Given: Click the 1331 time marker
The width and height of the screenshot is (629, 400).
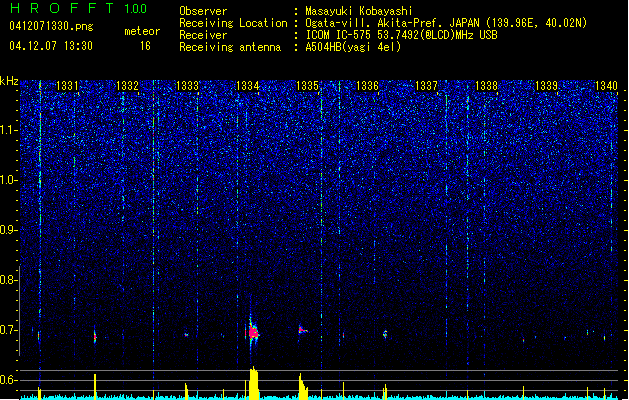Looking at the screenshot, I should pos(67,86).
